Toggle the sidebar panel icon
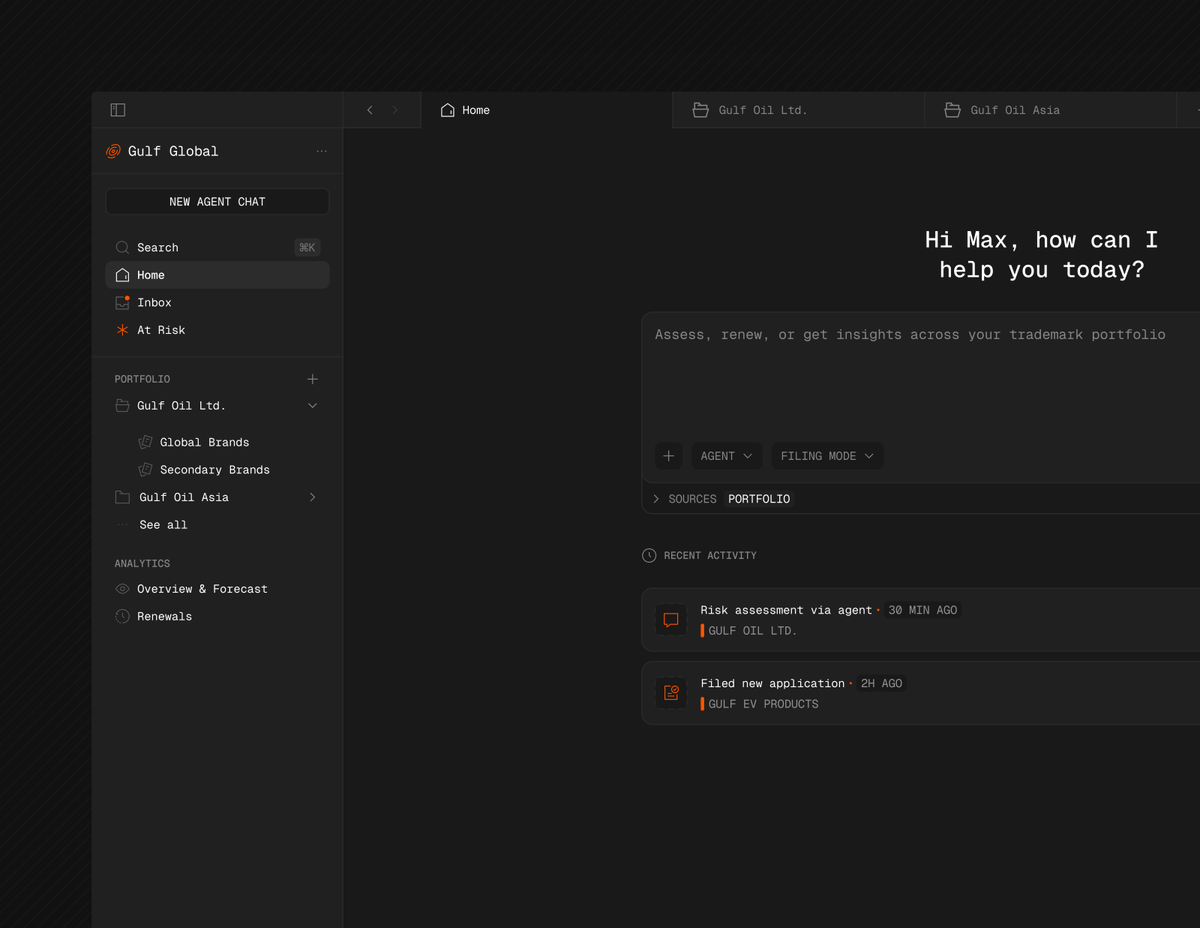1200x928 pixels. tap(118, 110)
